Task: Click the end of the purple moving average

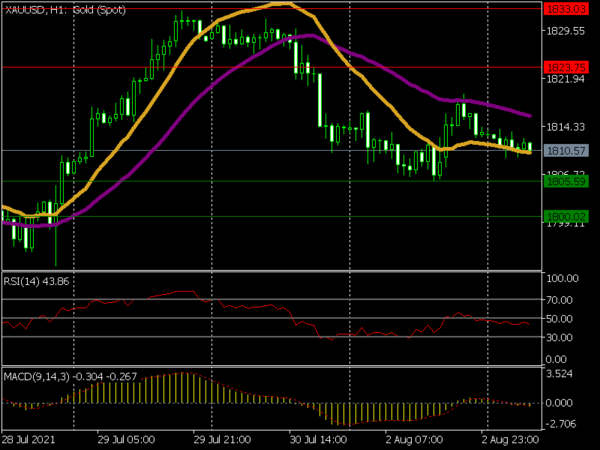Action: point(530,116)
